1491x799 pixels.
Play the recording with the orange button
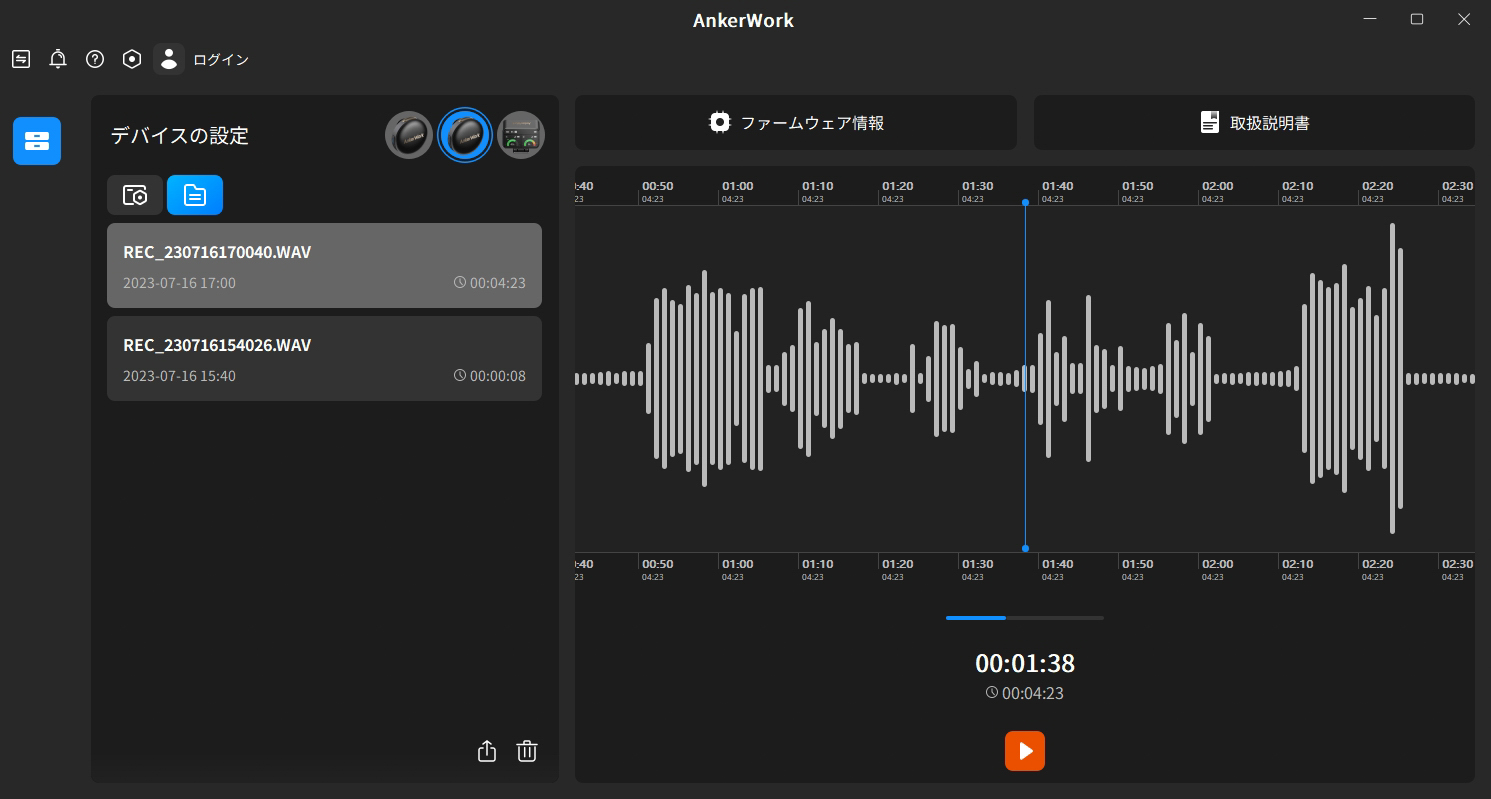click(x=1025, y=751)
